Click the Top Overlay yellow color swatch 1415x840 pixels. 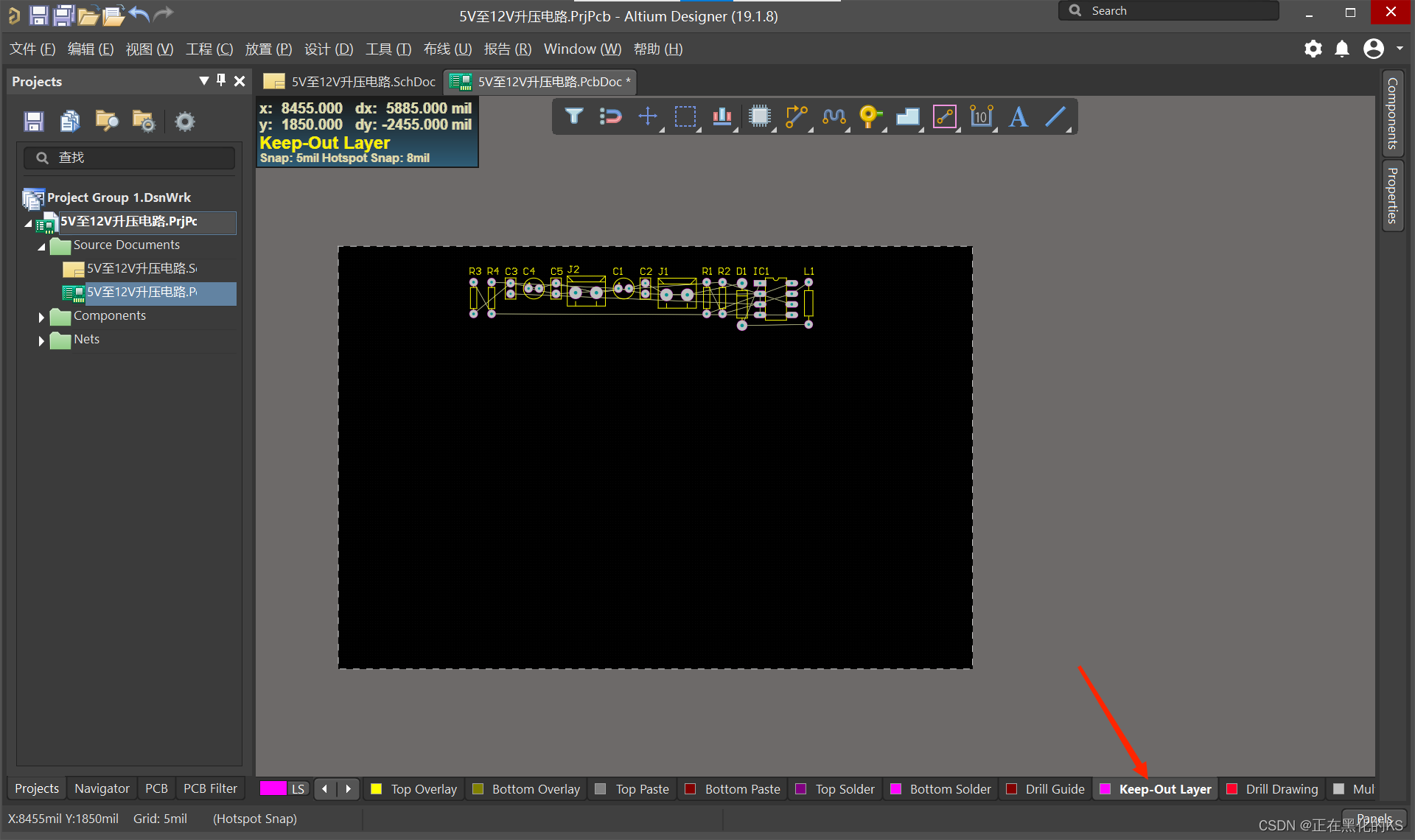coord(377,789)
